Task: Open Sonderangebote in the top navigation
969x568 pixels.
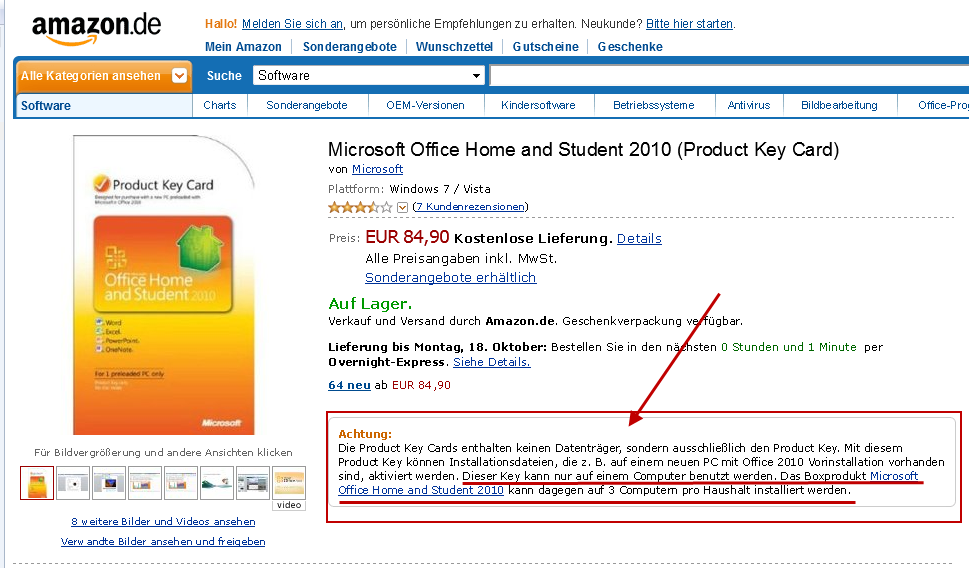Action: click(x=350, y=46)
